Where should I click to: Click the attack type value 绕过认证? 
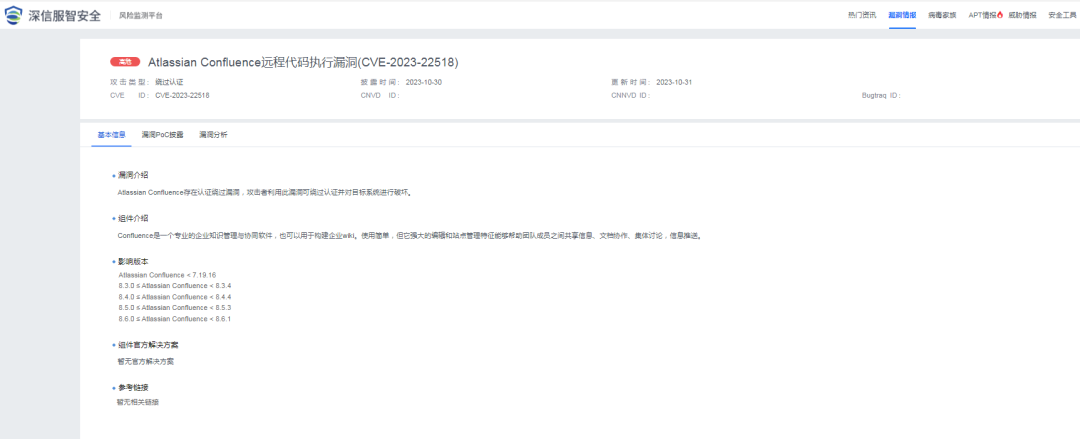(169, 82)
